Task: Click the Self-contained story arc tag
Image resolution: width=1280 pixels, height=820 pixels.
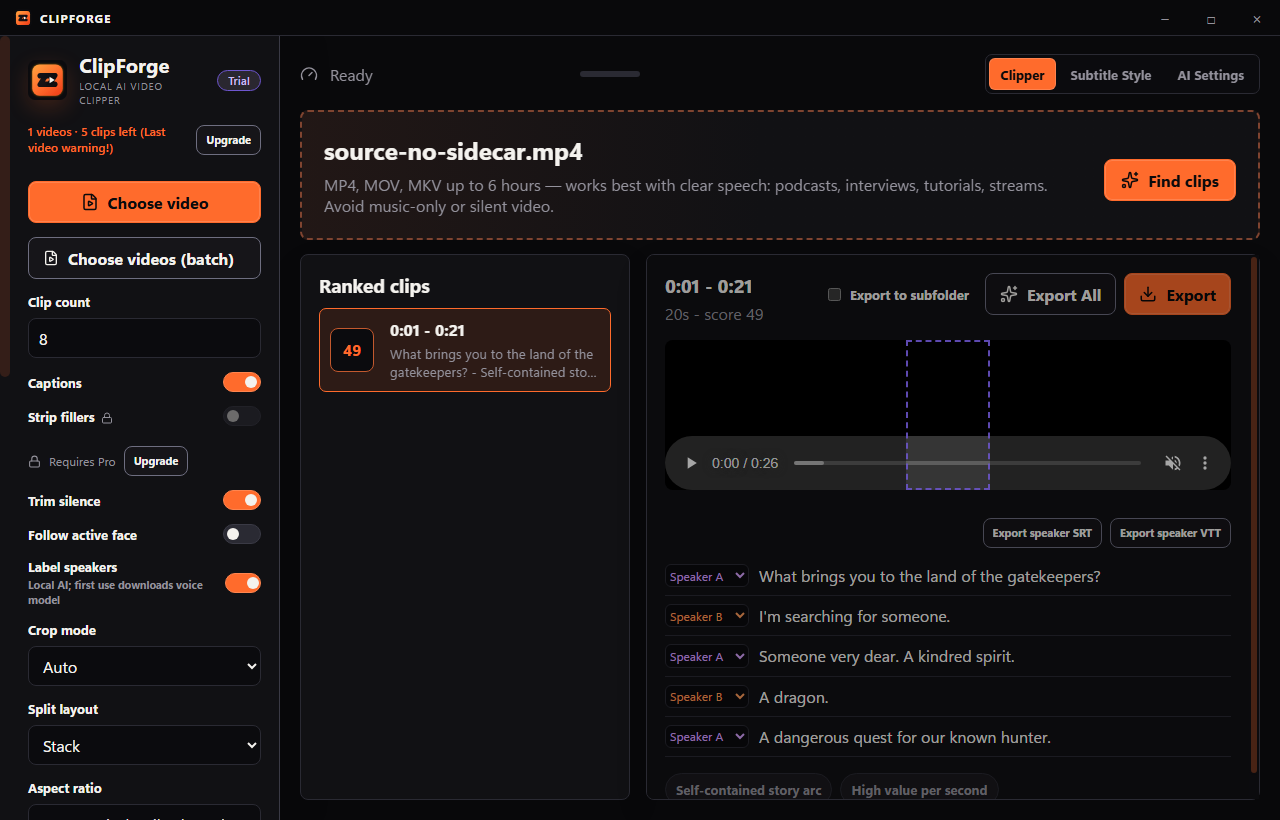Action: click(x=748, y=790)
